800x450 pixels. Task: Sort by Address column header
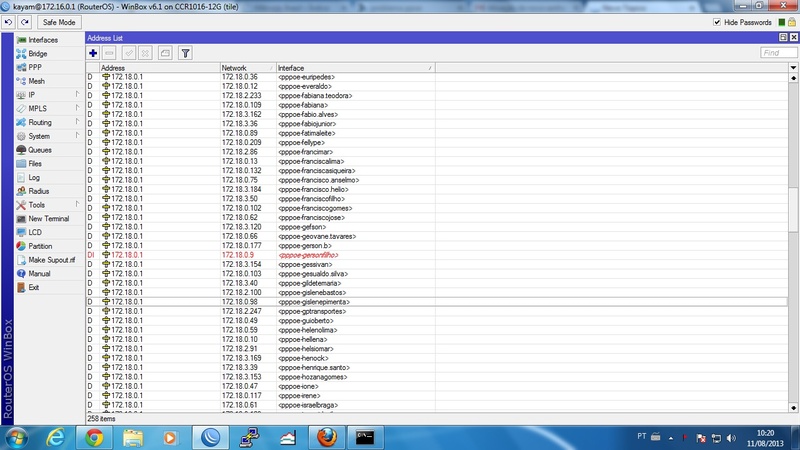click(x=160, y=68)
